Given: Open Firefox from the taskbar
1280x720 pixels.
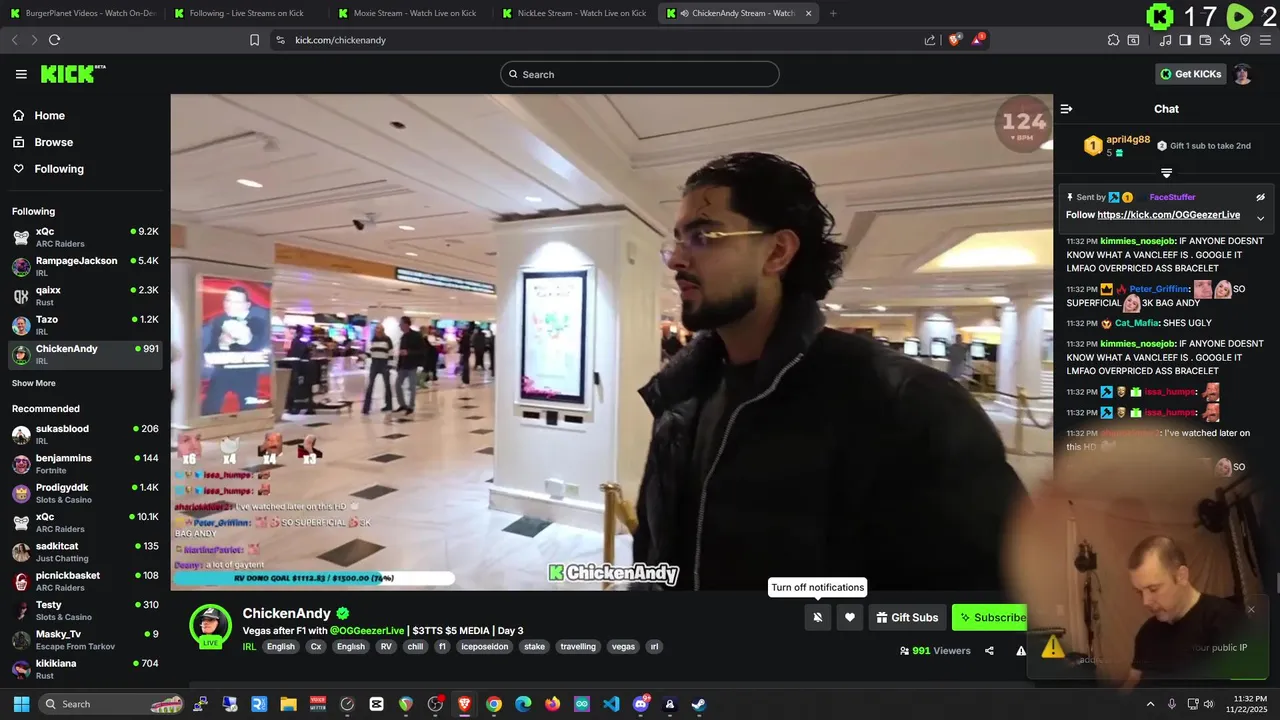Looking at the screenshot, I should (x=553, y=704).
